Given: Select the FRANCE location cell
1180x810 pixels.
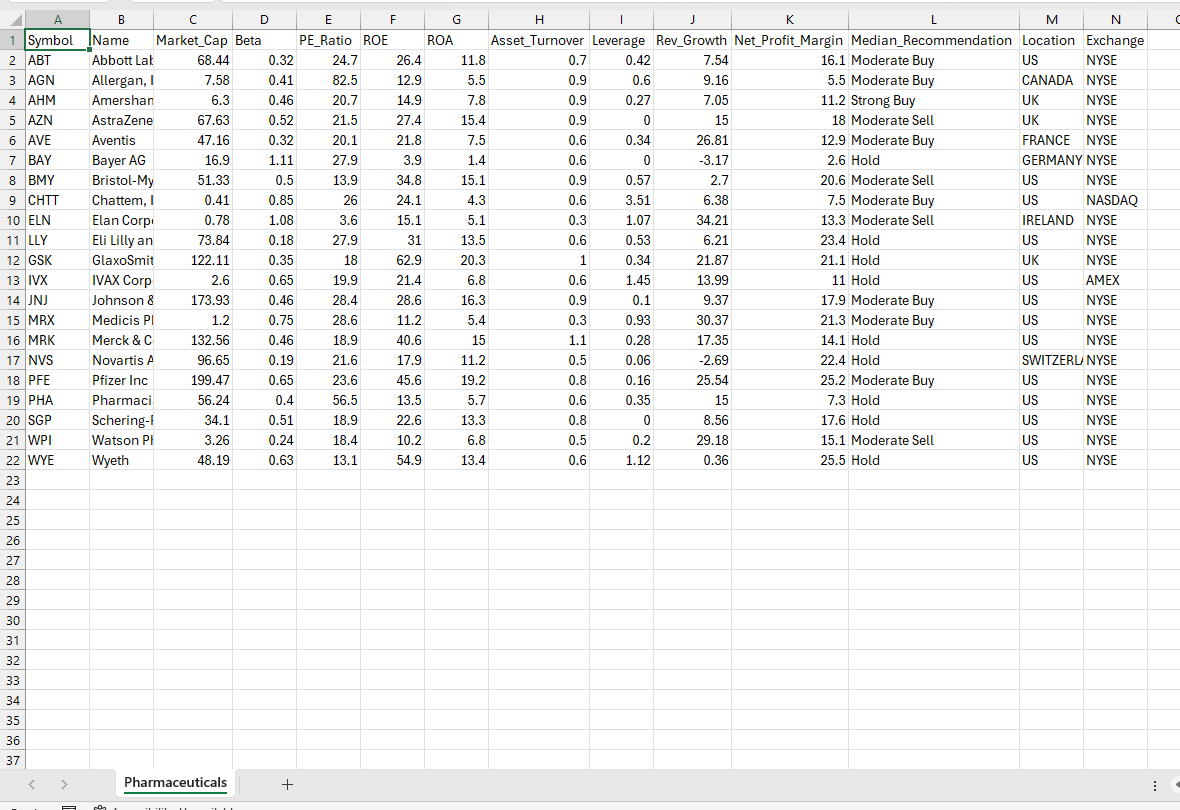Looking at the screenshot, I should click(1051, 140).
